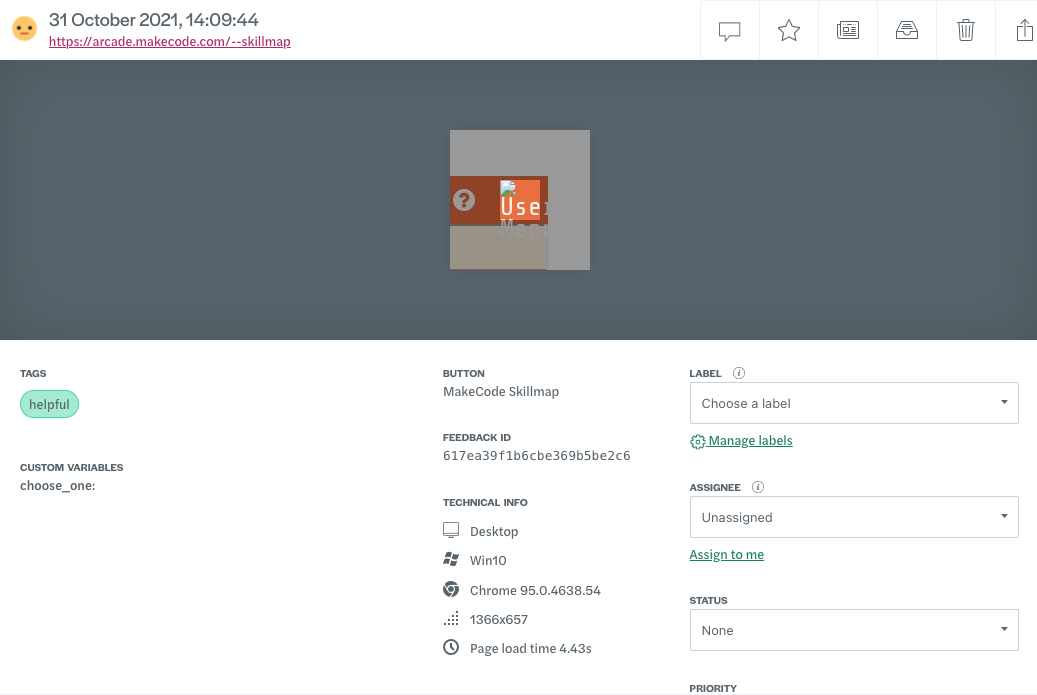Click the Desktop monitor icon under technical info
The height and width of the screenshot is (695, 1037).
pyautogui.click(x=451, y=530)
